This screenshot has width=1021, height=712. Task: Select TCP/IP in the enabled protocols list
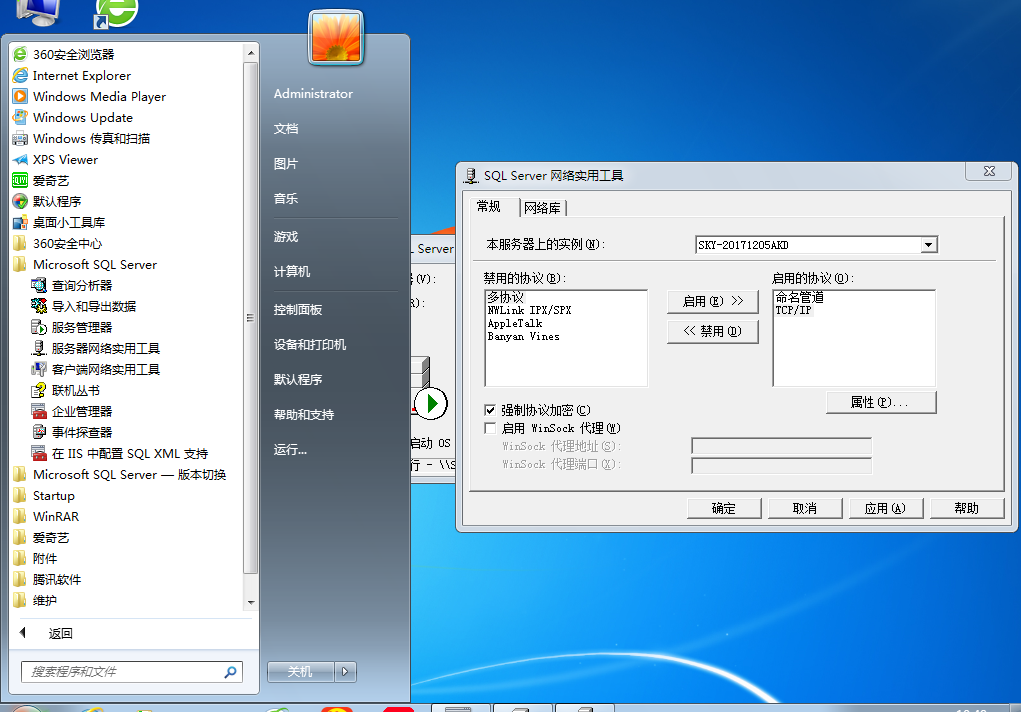coord(793,310)
